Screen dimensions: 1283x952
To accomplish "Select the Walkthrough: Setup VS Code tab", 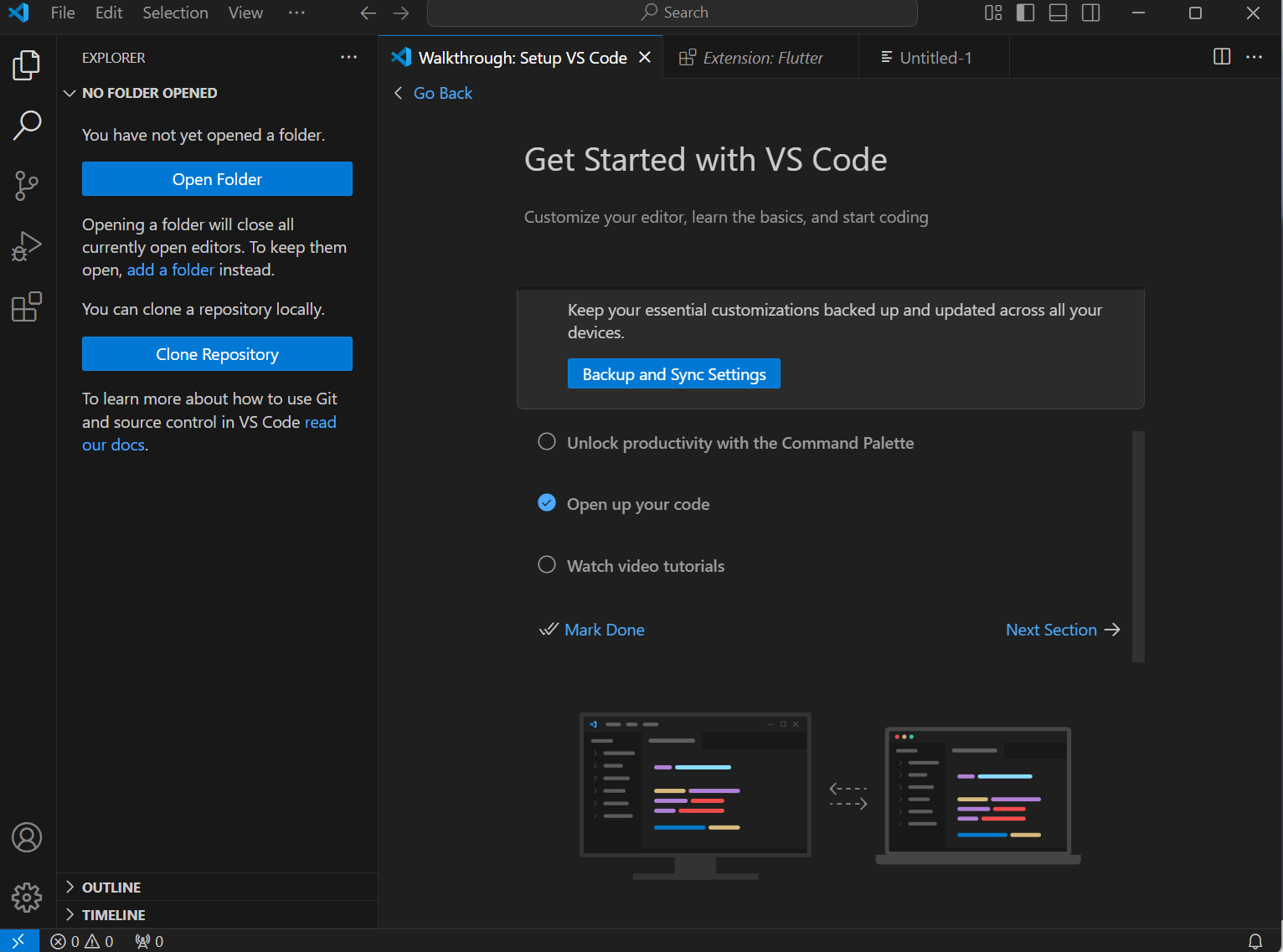I will (521, 57).
